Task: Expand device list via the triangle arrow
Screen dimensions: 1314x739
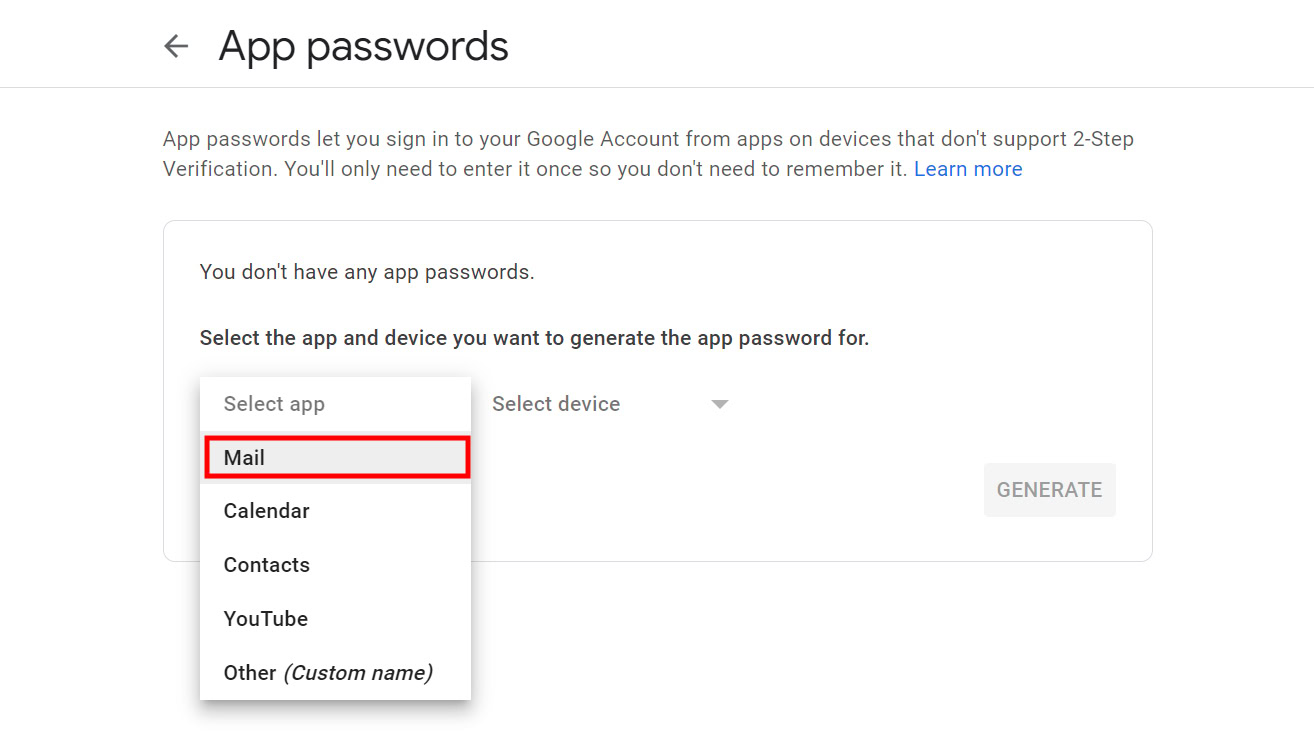Action: click(x=719, y=404)
